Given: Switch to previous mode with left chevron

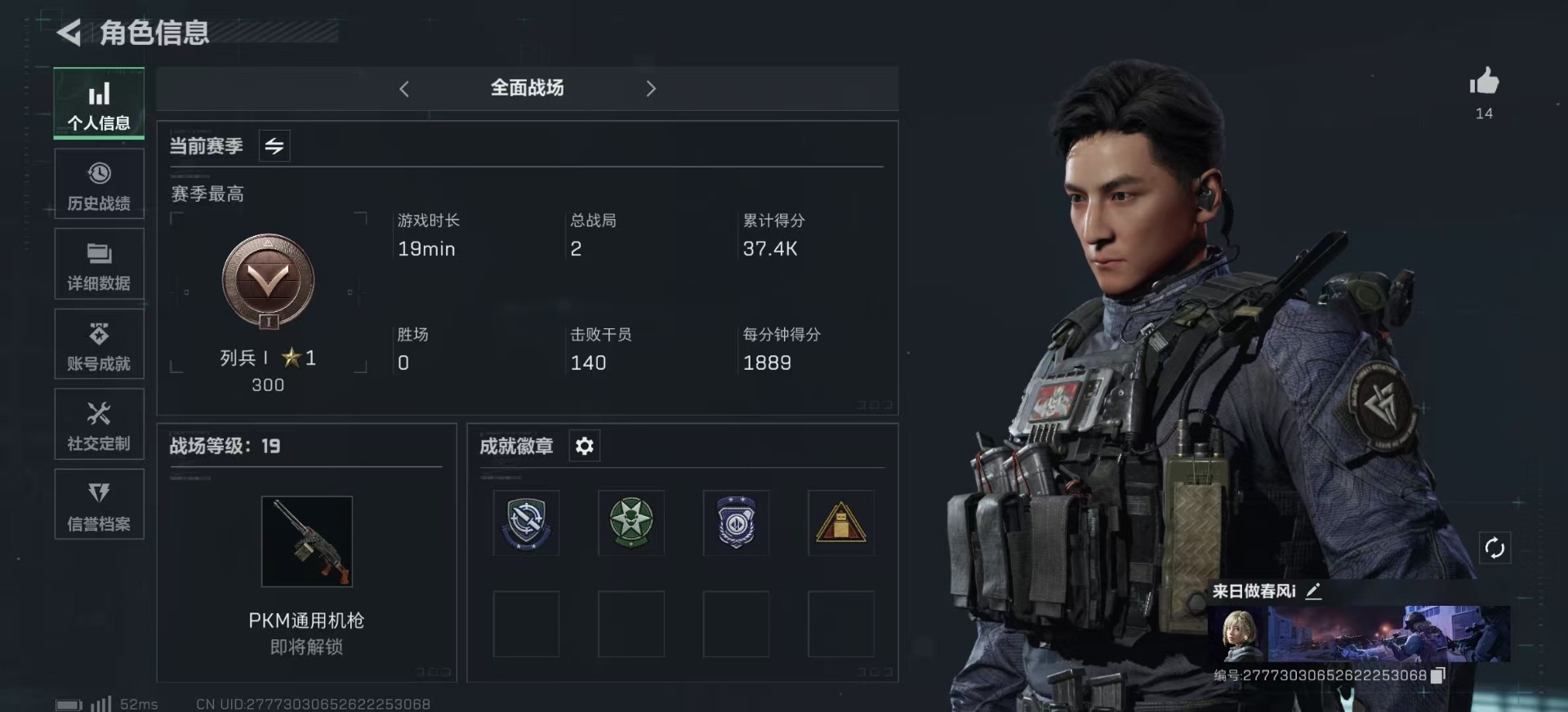Looking at the screenshot, I should tap(404, 88).
